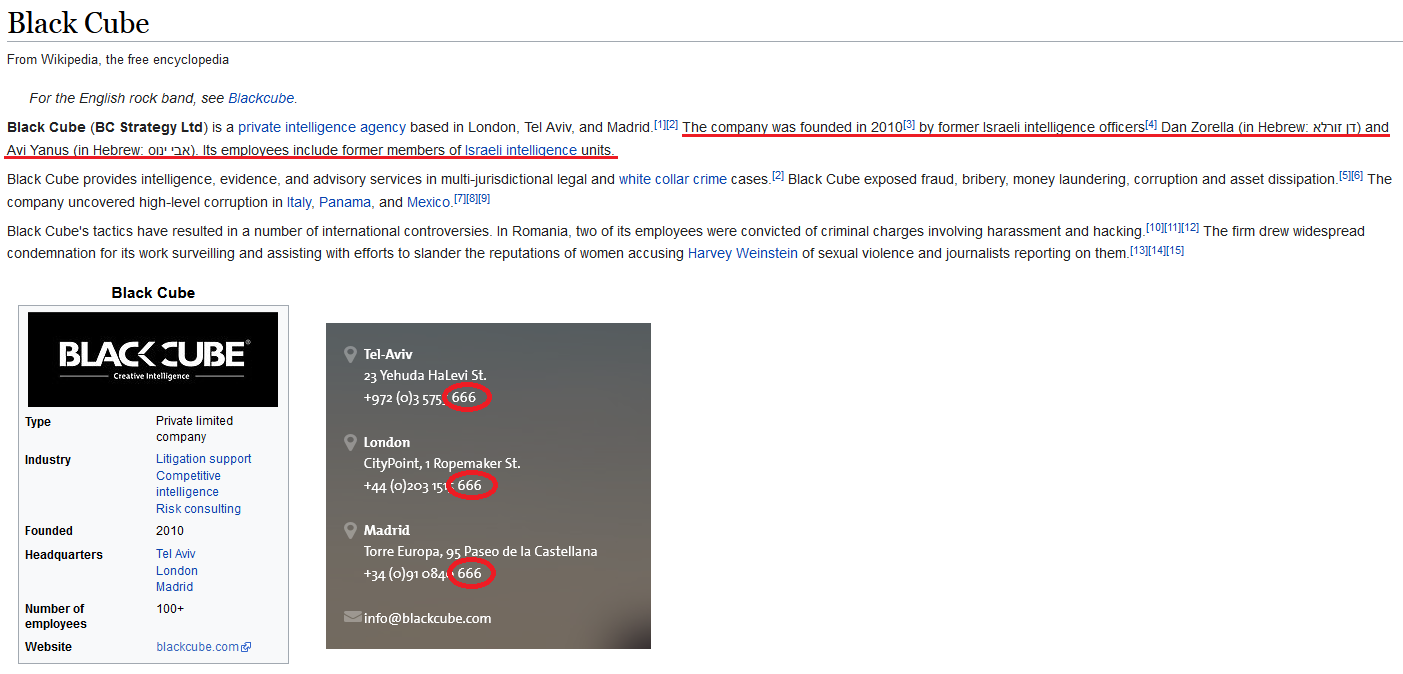Image resolution: width=1403 pixels, height=674 pixels.
Task: Open citation reference [12]
Action: pos(1190,228)
